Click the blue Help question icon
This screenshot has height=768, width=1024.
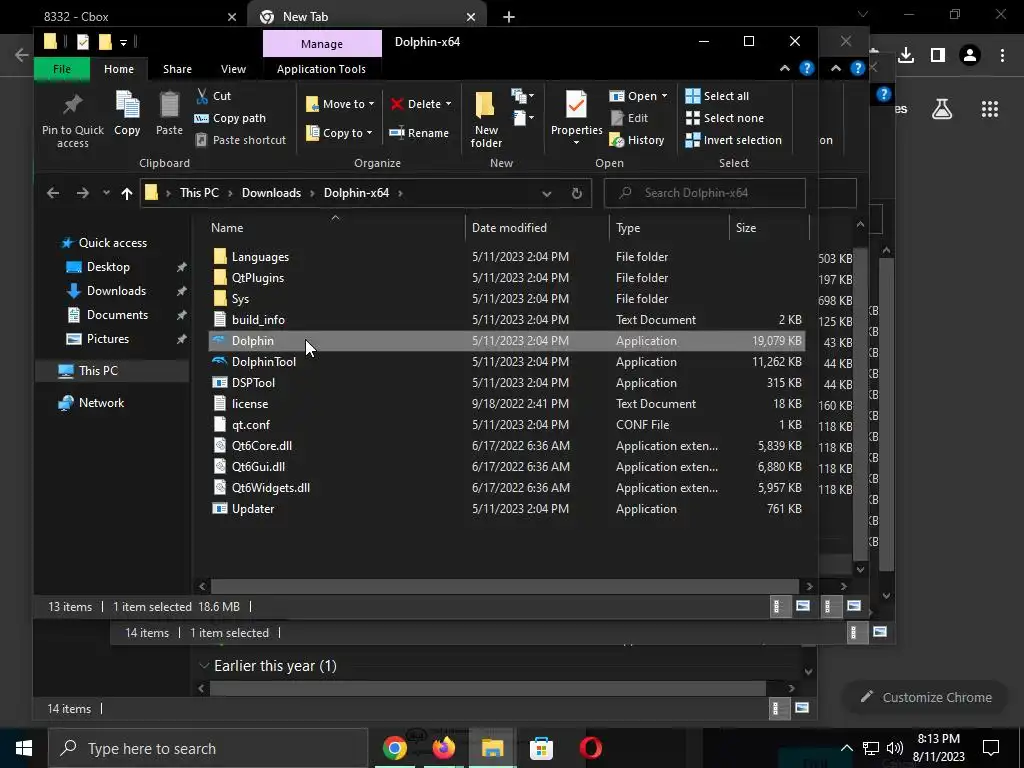[x=807, y=68]
